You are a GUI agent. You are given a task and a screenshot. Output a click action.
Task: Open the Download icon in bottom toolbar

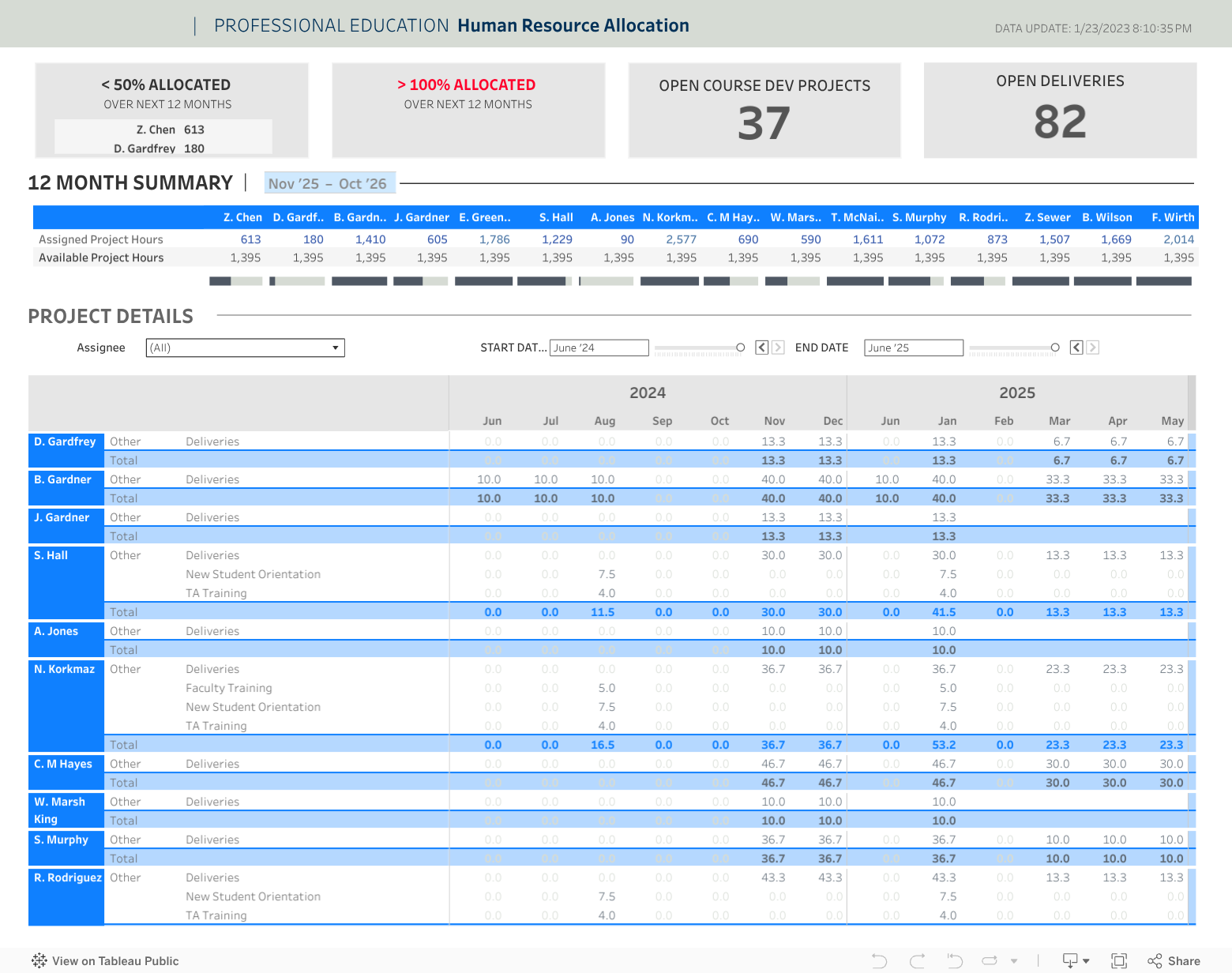point(1071,961)
